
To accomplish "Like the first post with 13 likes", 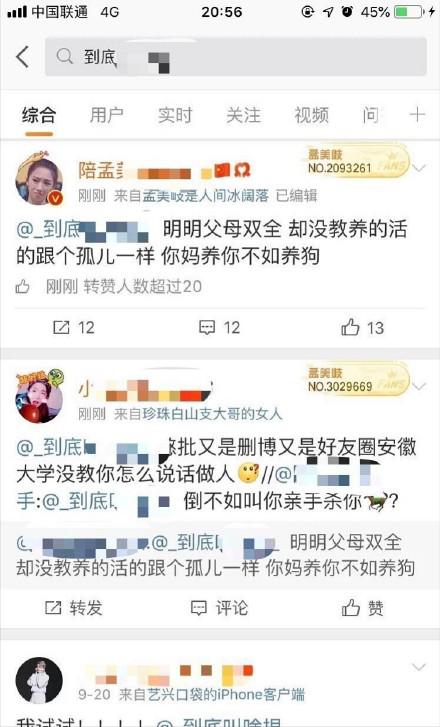I will point(363,328).
